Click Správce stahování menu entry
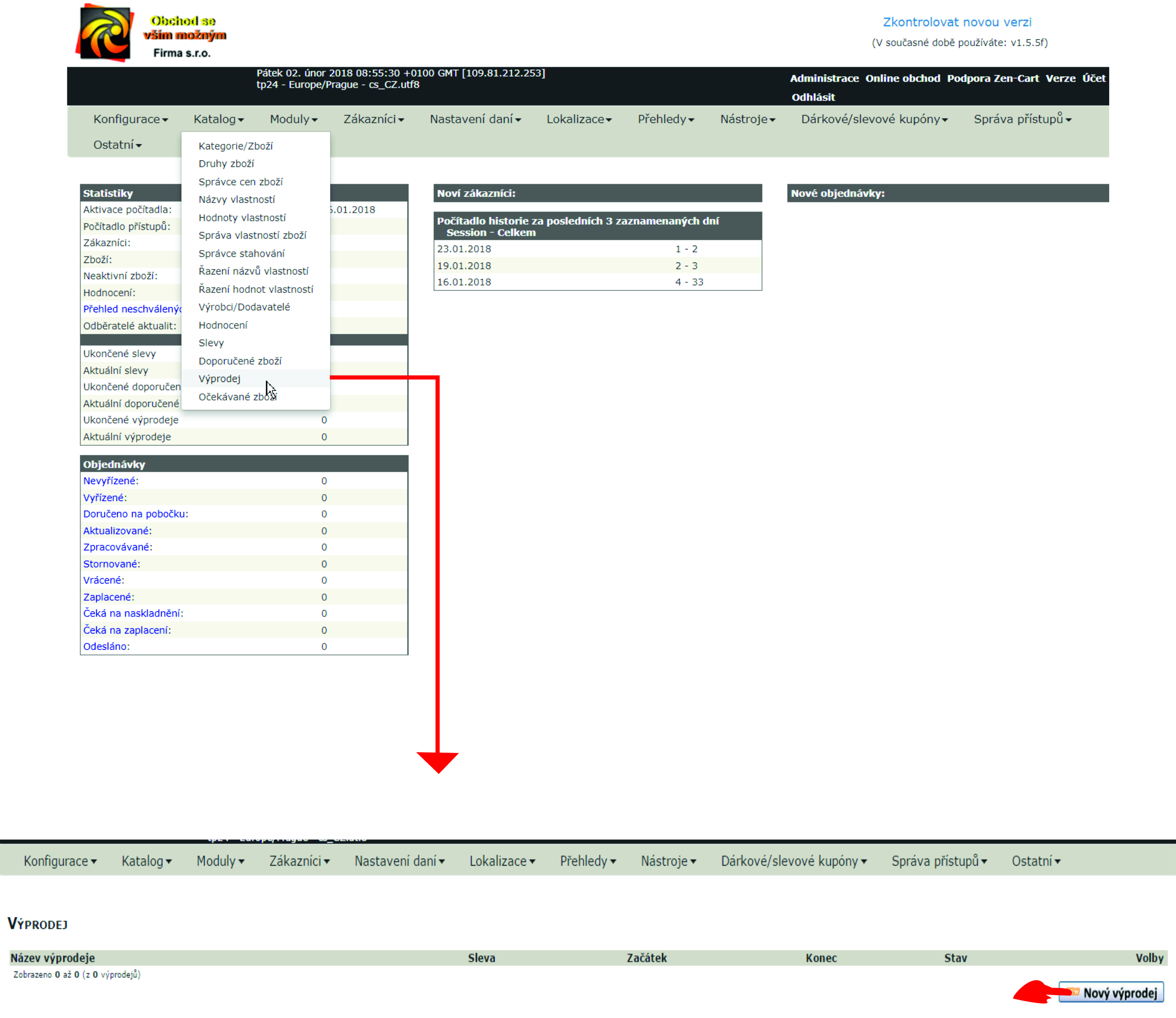The image size is (1176, 1018). pyautogui.click(x=242, y=254)
